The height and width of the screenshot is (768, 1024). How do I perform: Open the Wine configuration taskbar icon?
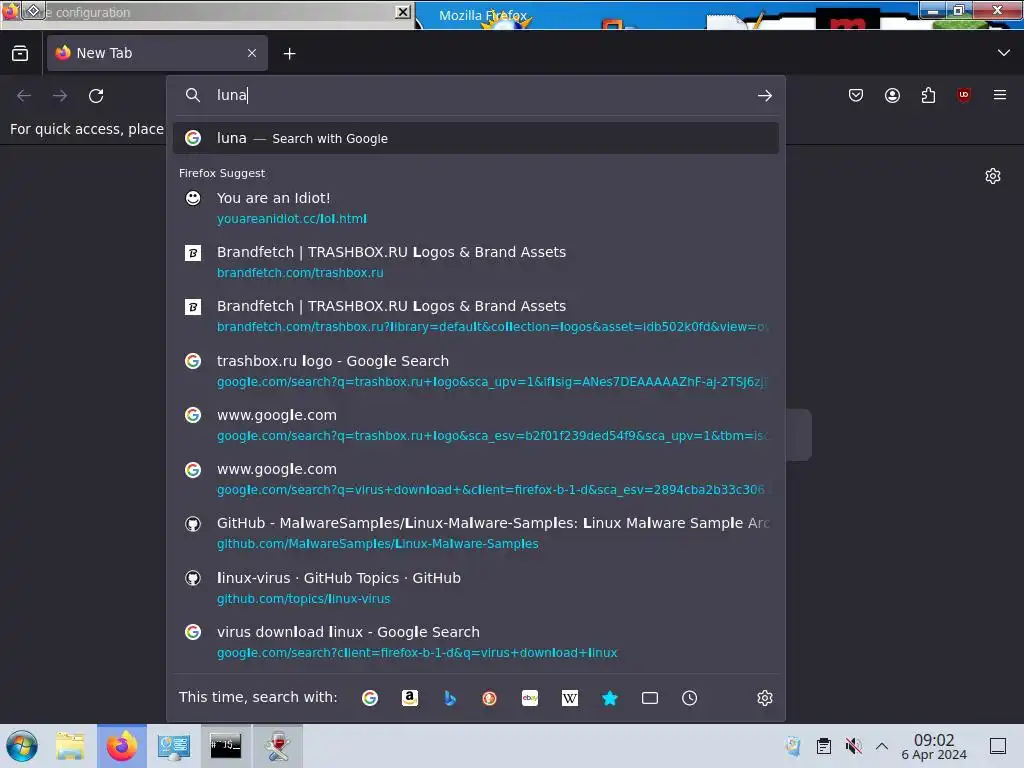pos(278,746)
